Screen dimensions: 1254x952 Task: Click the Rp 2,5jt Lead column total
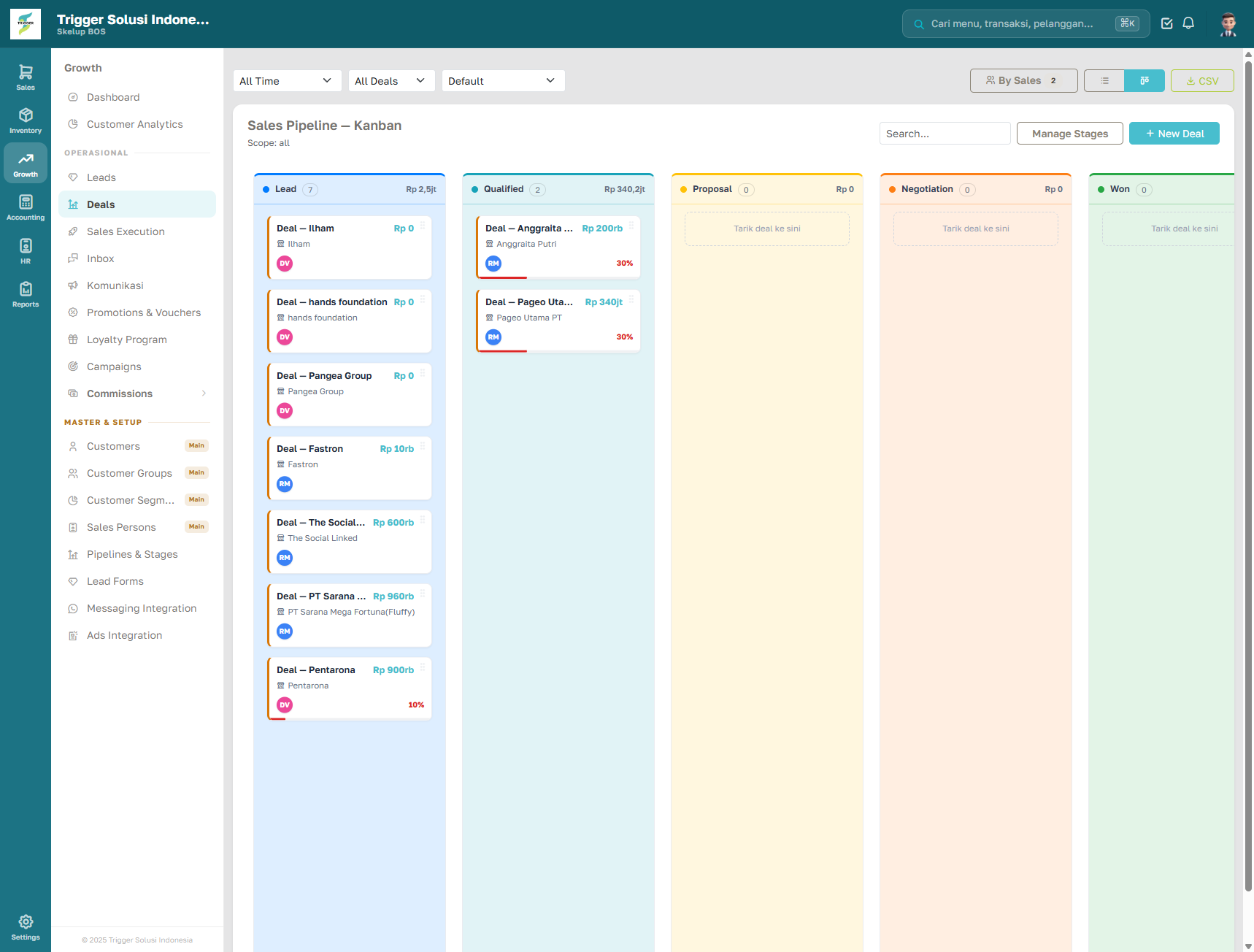(421, 189)
